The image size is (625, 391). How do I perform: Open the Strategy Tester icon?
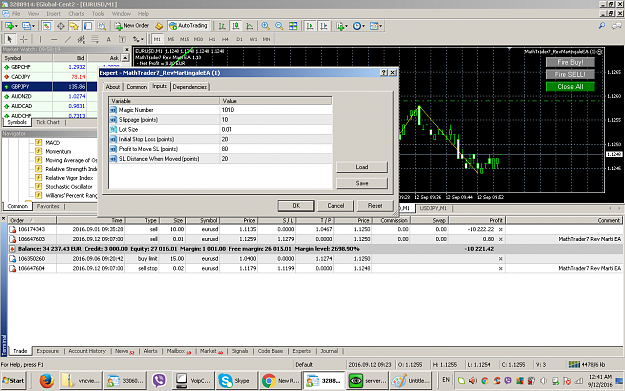coord(102,26)
